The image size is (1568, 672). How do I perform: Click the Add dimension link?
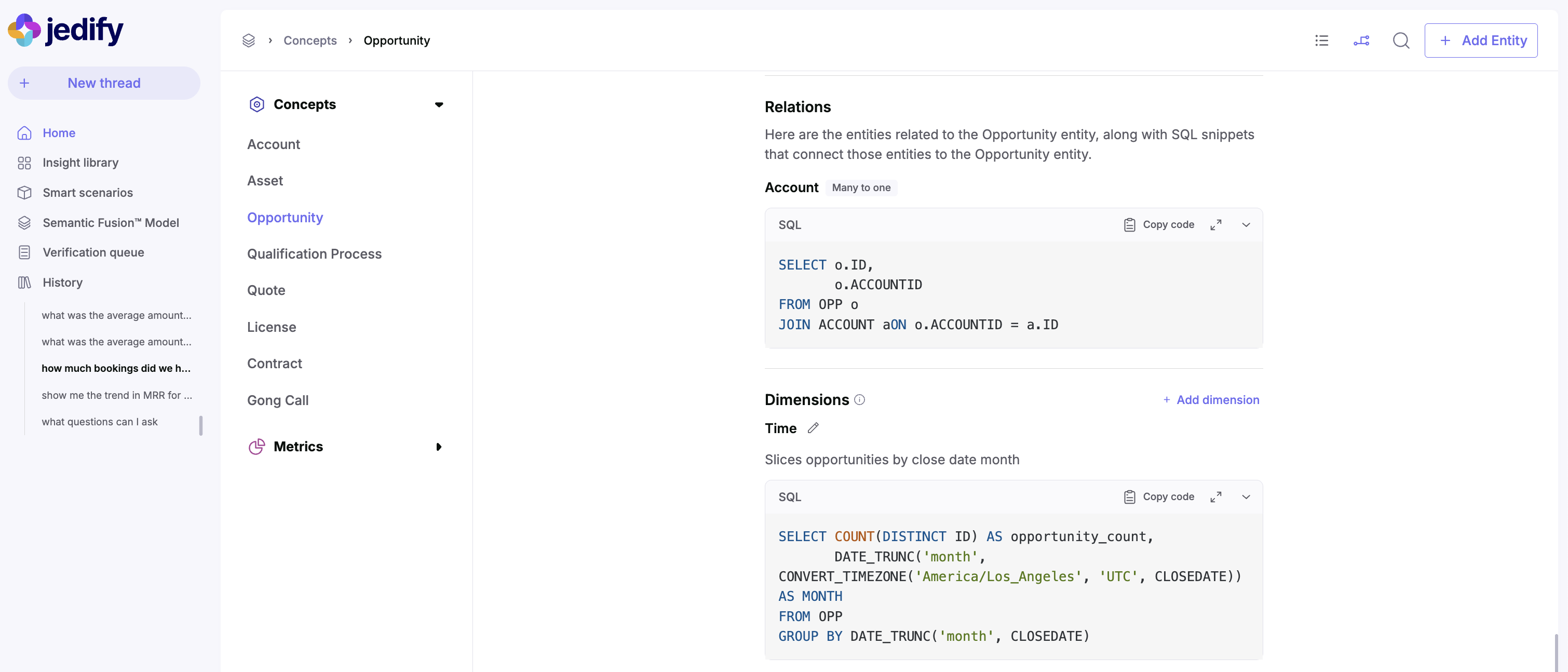tap(1211, 400)
